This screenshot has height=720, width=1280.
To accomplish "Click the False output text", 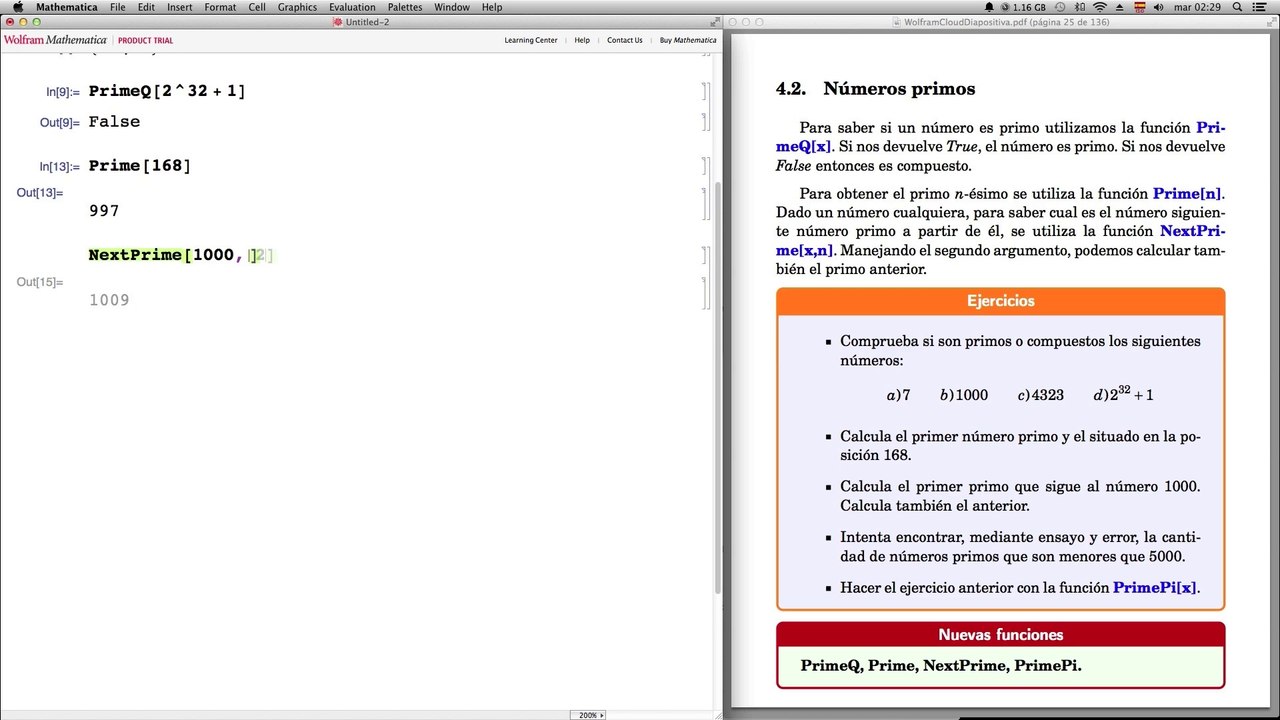I will coord(114,122).
